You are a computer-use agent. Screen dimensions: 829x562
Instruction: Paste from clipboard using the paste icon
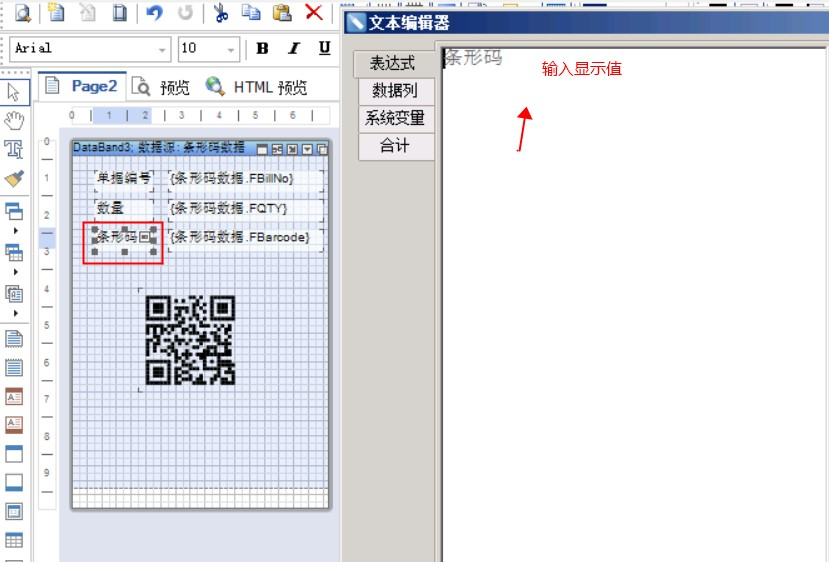282,12
